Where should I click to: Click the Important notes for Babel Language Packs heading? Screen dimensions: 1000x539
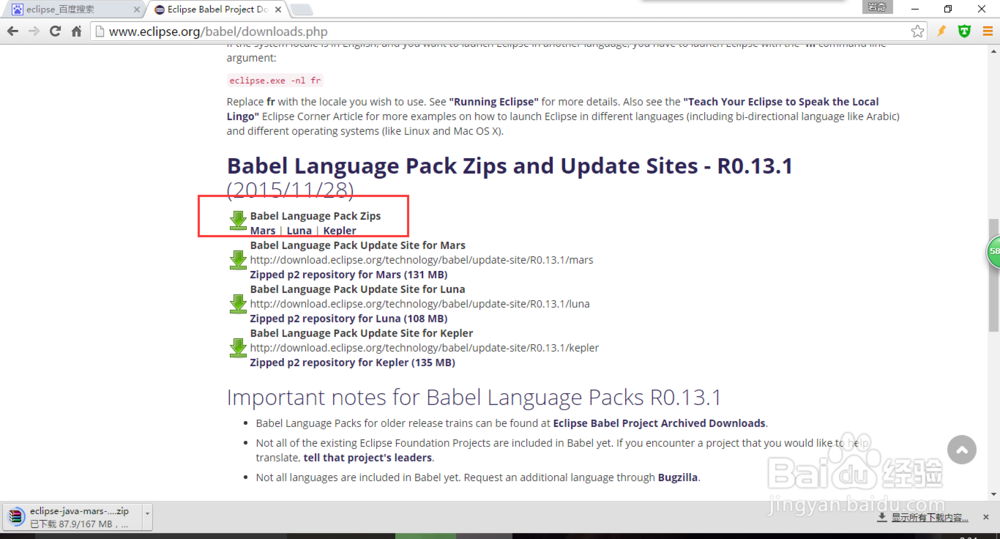pyautogui.click(x=474, y=397)
